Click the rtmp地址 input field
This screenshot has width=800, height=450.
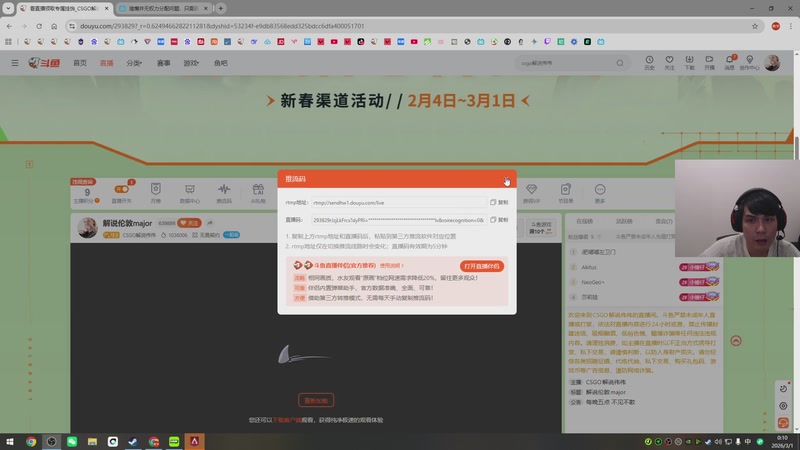pos(398,203)
